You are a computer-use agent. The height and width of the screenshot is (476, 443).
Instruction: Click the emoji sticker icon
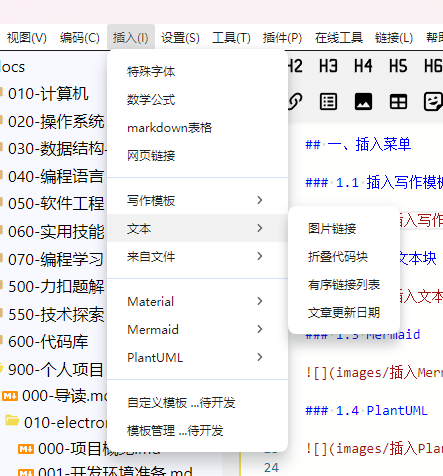click(x=433, y=102)
